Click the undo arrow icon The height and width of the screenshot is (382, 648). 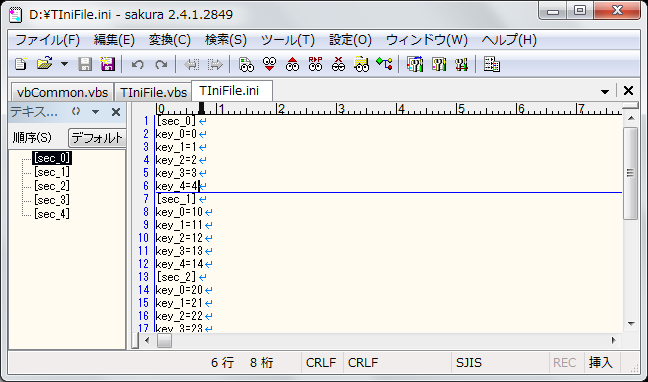point(137,64)
